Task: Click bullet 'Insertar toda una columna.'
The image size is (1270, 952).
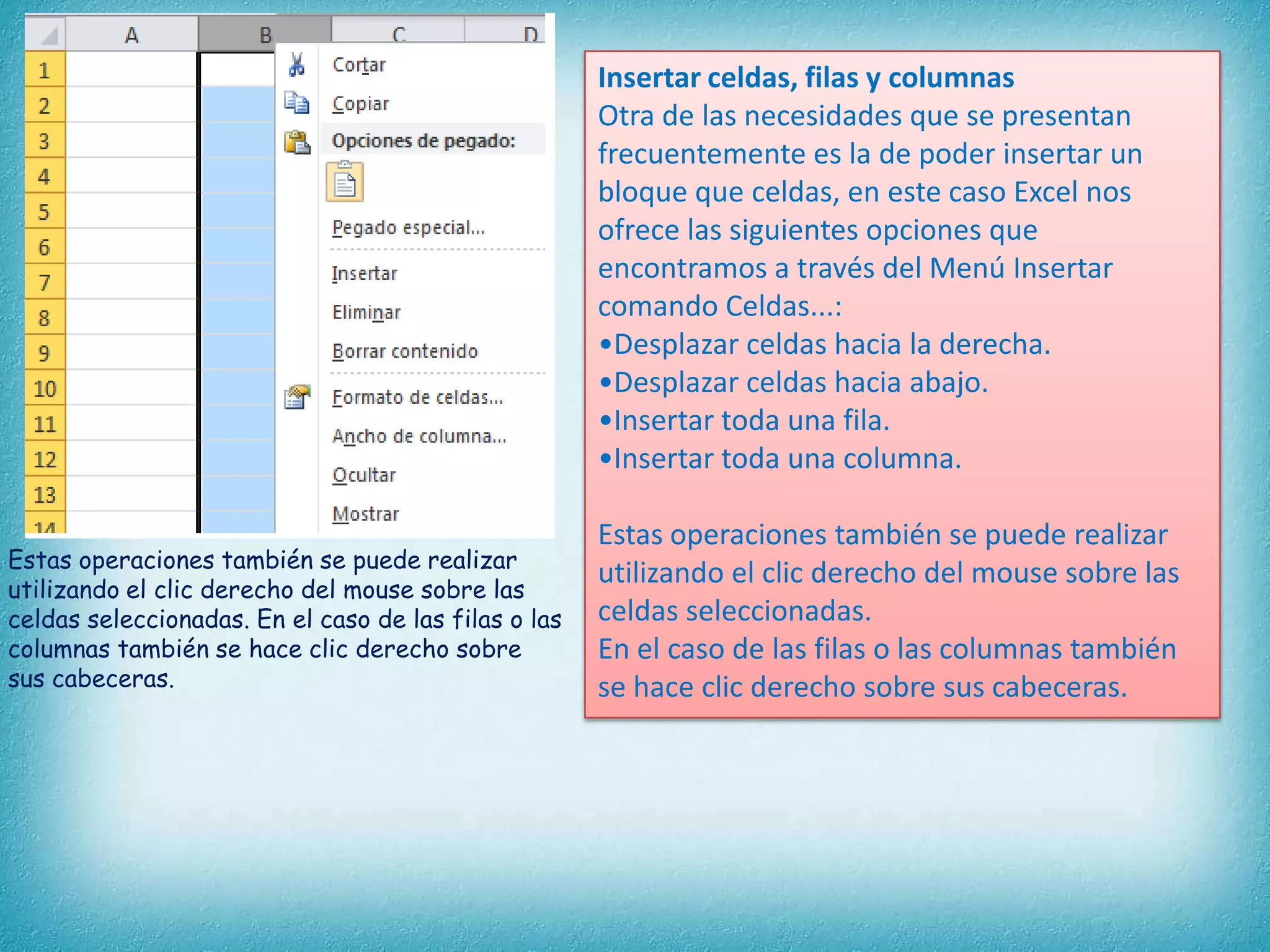Action: [x=779, y=459]
